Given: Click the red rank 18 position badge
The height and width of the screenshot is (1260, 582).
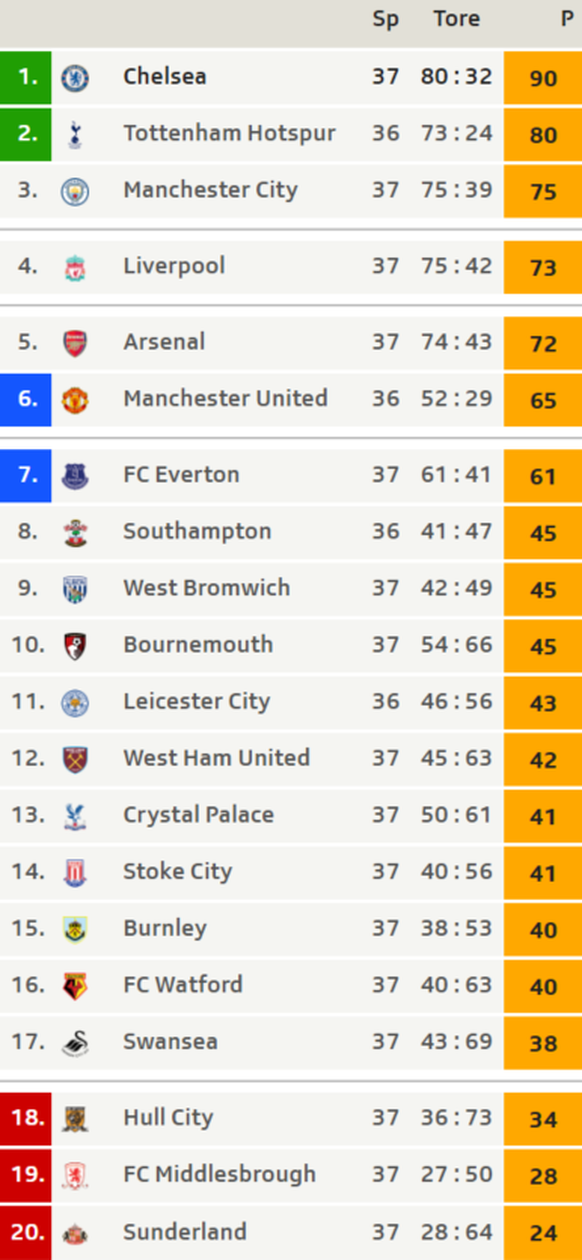Looking at the screenshot, I should (26, 1118).
